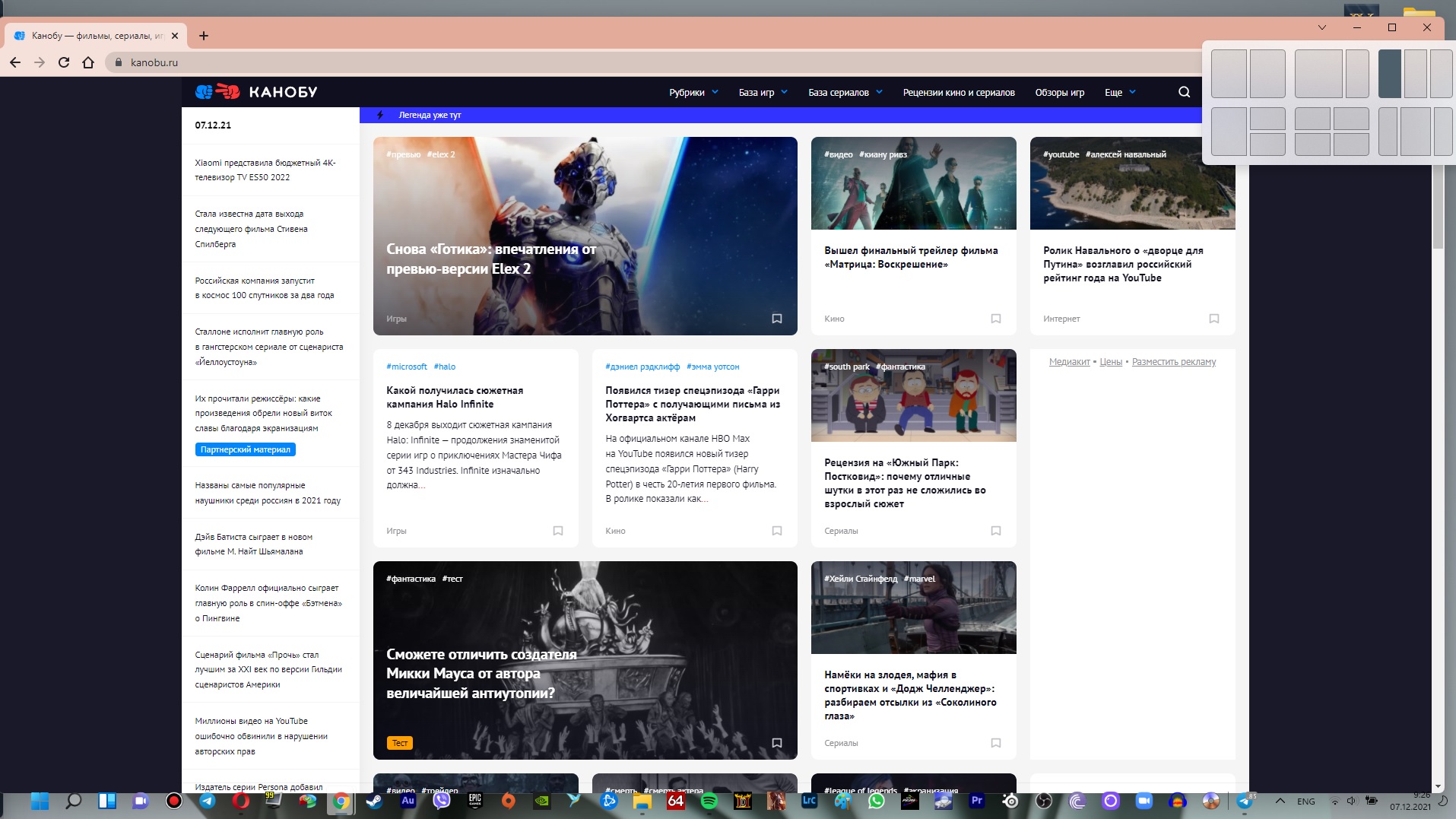
Task: Open the Разместить рекламу link
Action: click(x=1173, y=362)
